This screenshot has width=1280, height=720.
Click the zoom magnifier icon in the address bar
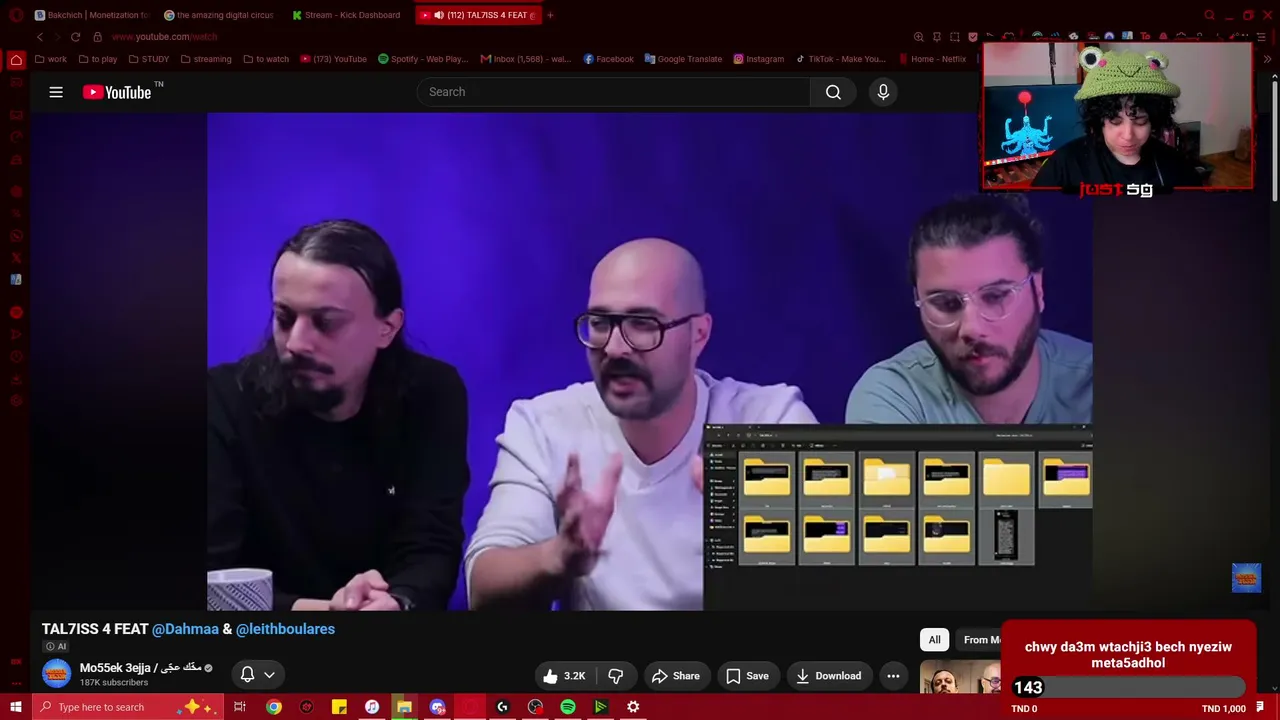[918, 37]
